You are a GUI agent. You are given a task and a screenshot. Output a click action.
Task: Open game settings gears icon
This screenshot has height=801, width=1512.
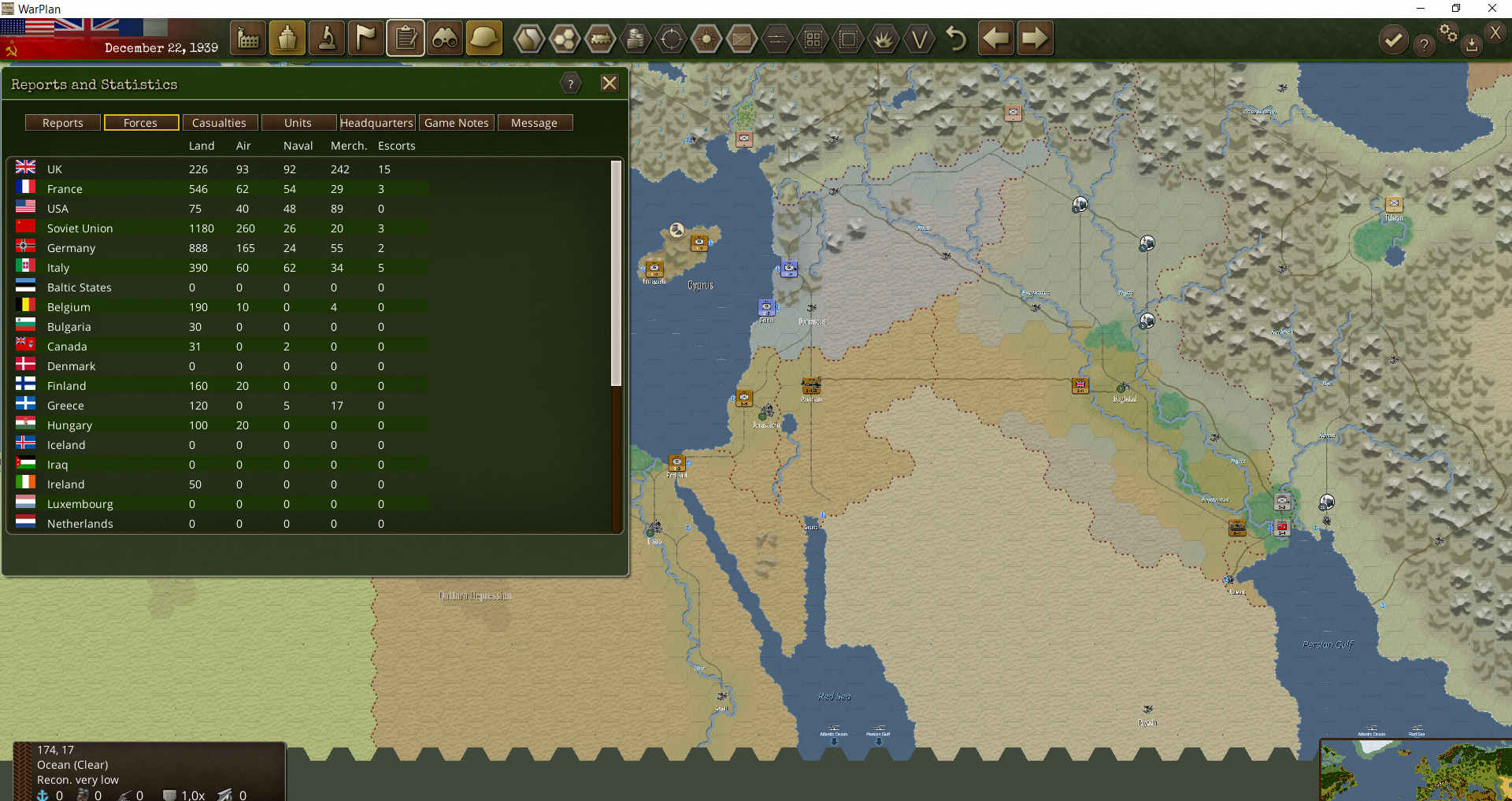[1448, 32]
